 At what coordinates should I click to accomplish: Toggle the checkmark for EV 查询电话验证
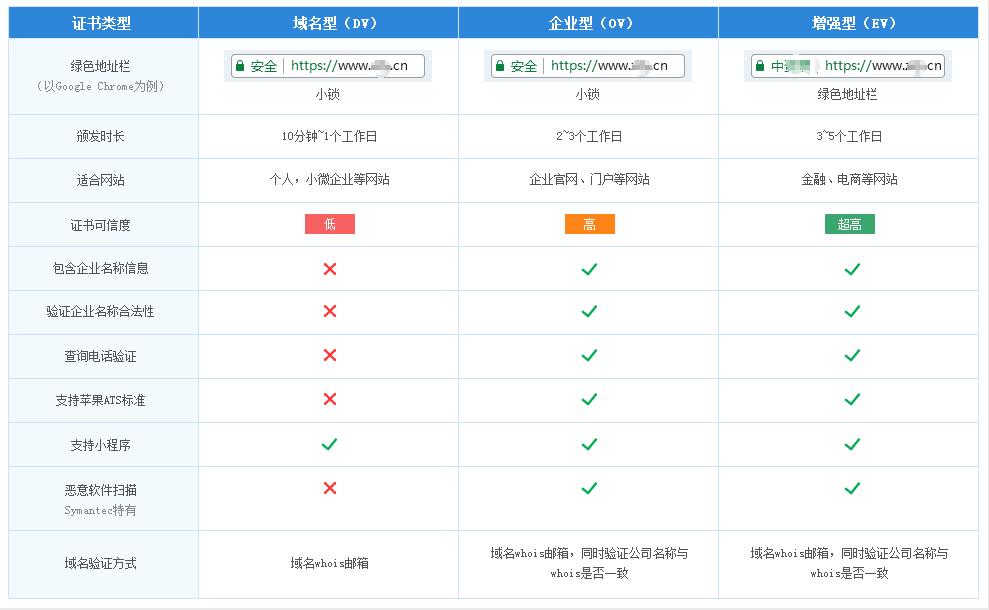(851, 356)
